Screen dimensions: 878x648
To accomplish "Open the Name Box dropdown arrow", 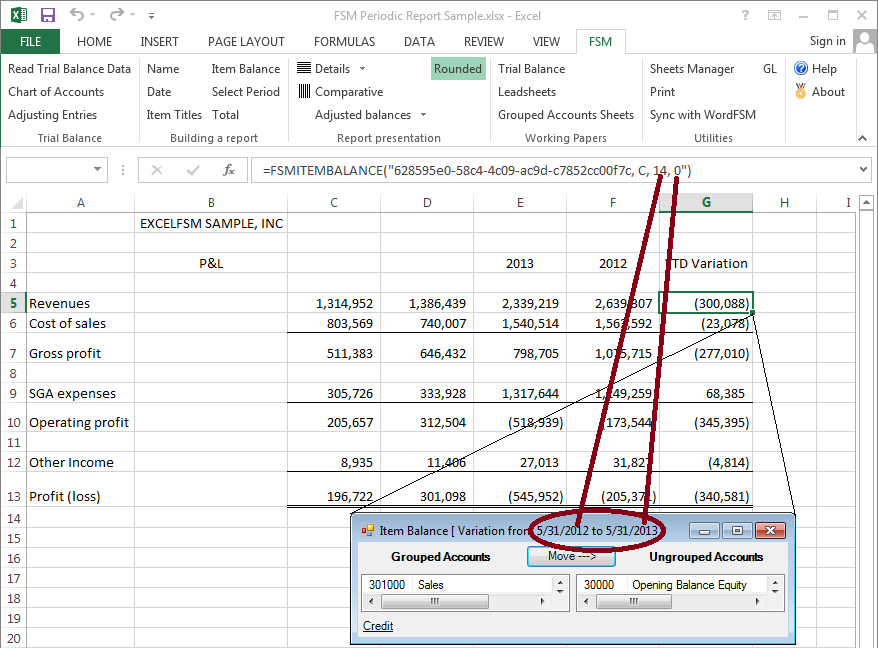I will pos(97,170).
